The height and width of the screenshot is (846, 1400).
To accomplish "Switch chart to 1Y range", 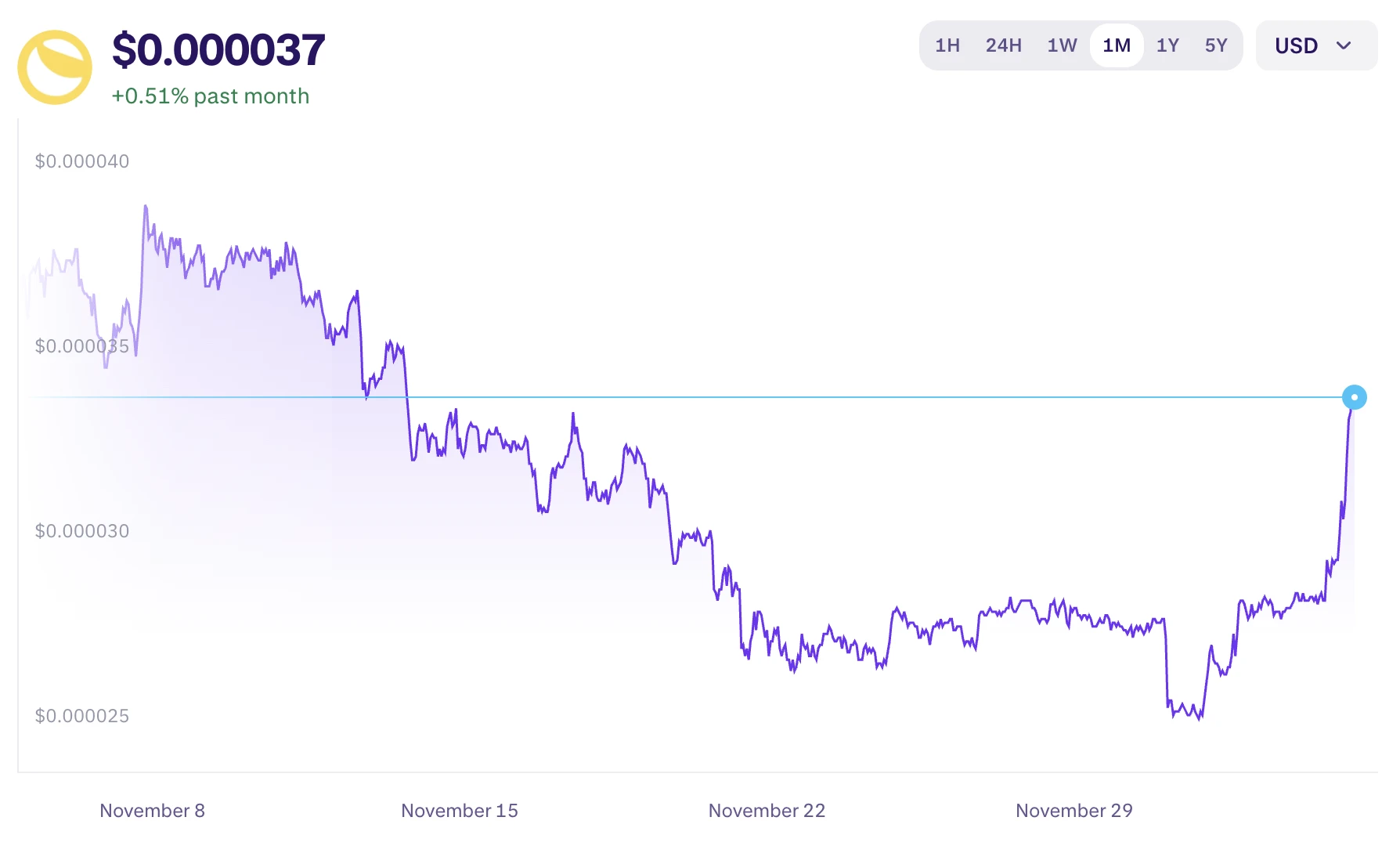I will point(1167,45).
